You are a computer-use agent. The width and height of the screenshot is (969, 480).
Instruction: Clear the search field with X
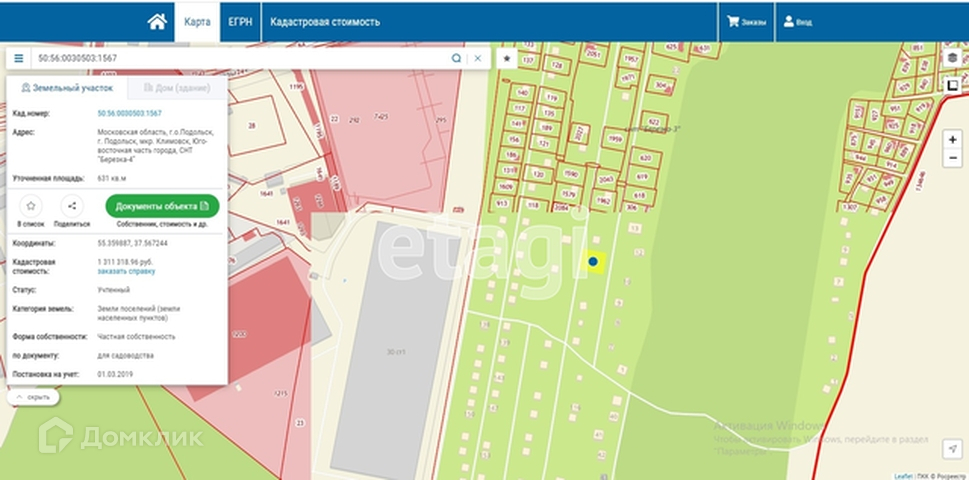pos(478,59)
